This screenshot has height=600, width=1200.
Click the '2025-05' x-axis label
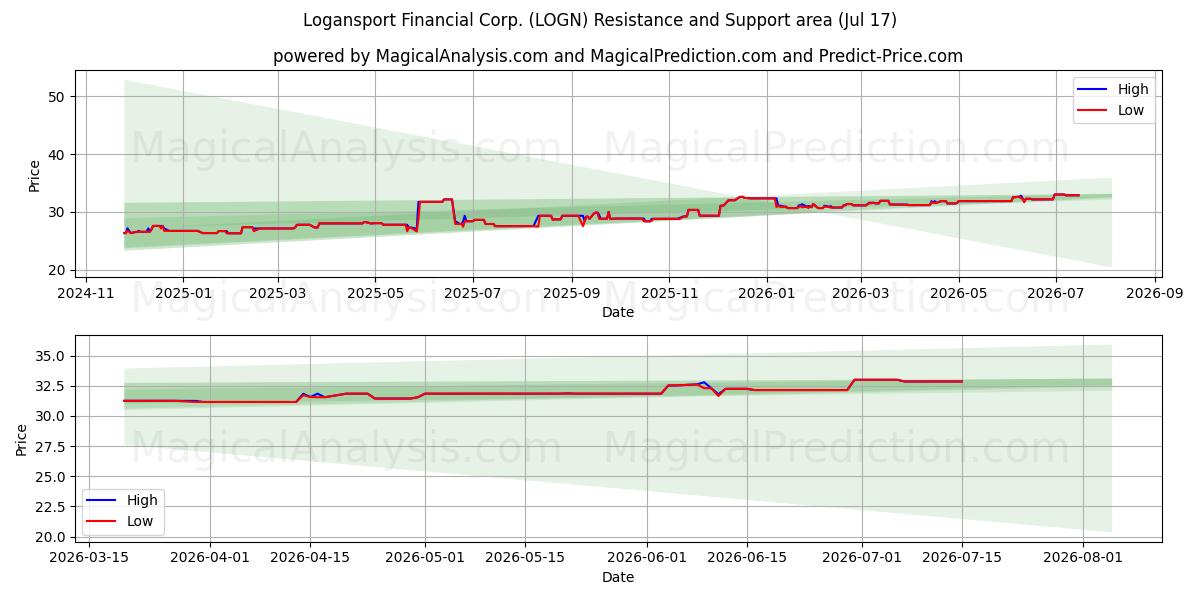pyautogui.click(x=375, y=295)
